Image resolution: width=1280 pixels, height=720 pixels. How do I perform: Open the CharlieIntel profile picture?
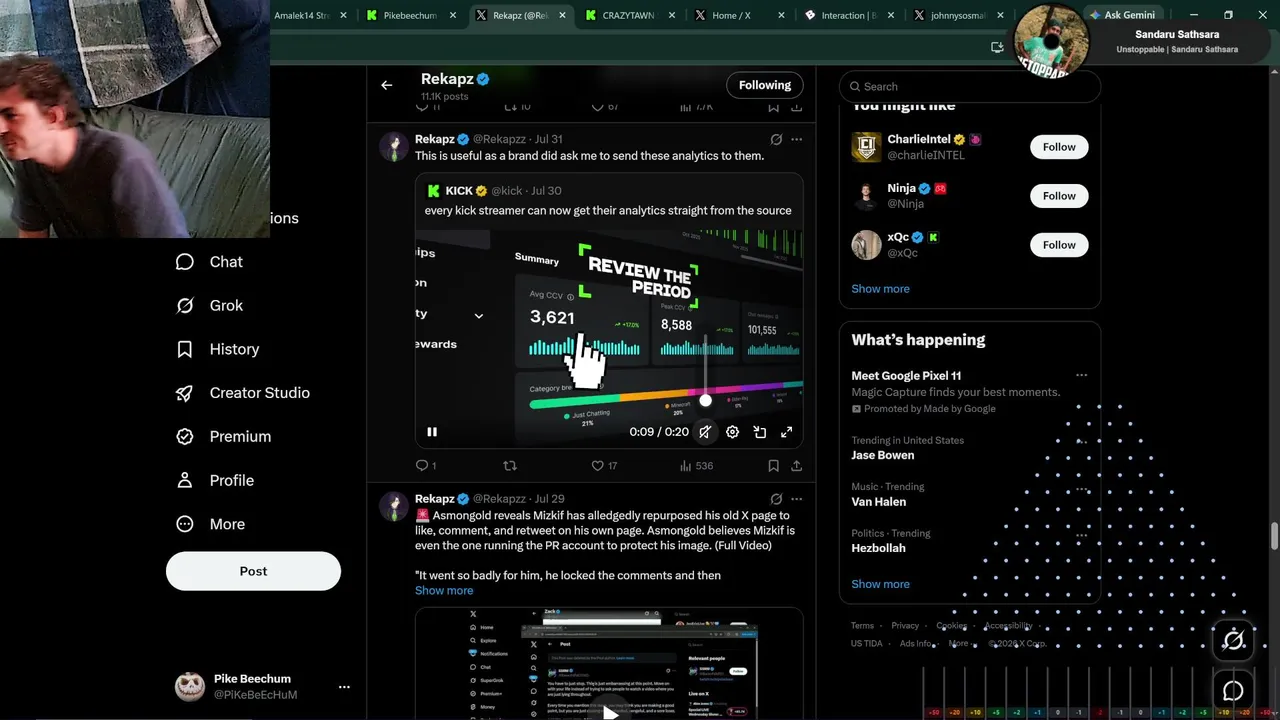(x=866, y=147)
